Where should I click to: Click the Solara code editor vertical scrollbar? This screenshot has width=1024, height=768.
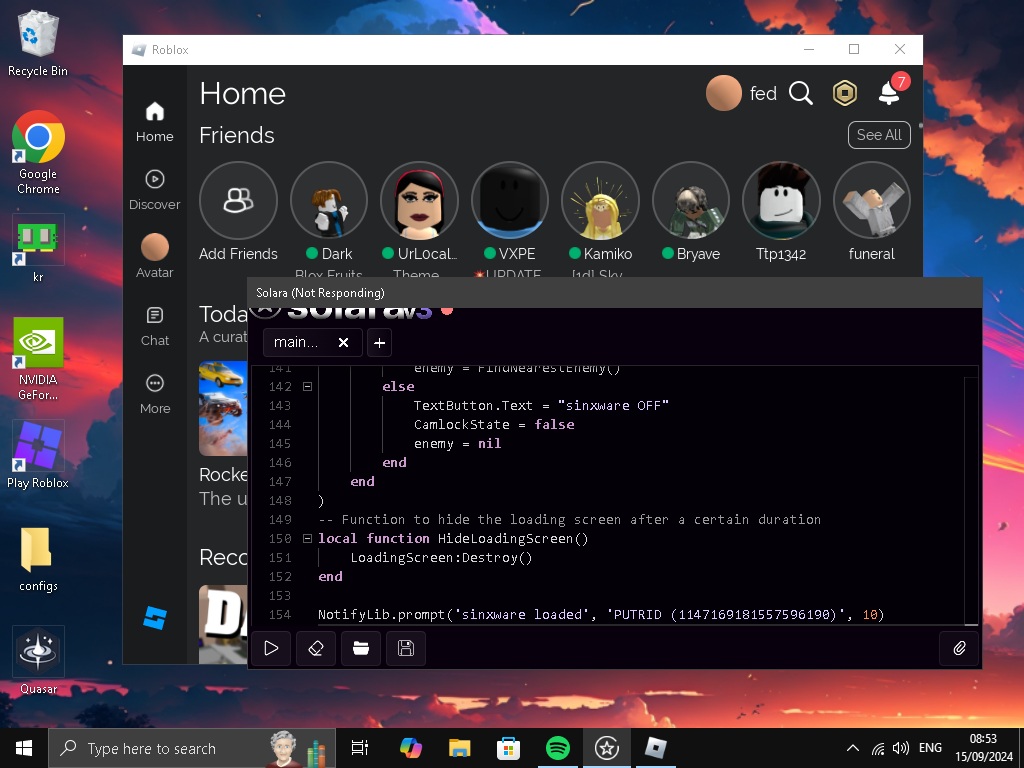(971, 501)
